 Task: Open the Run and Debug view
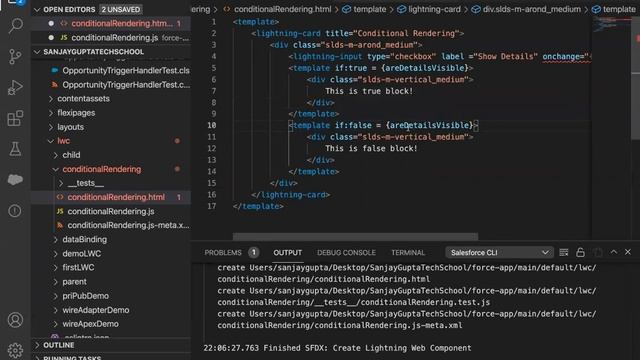click(x=15, y=87)
